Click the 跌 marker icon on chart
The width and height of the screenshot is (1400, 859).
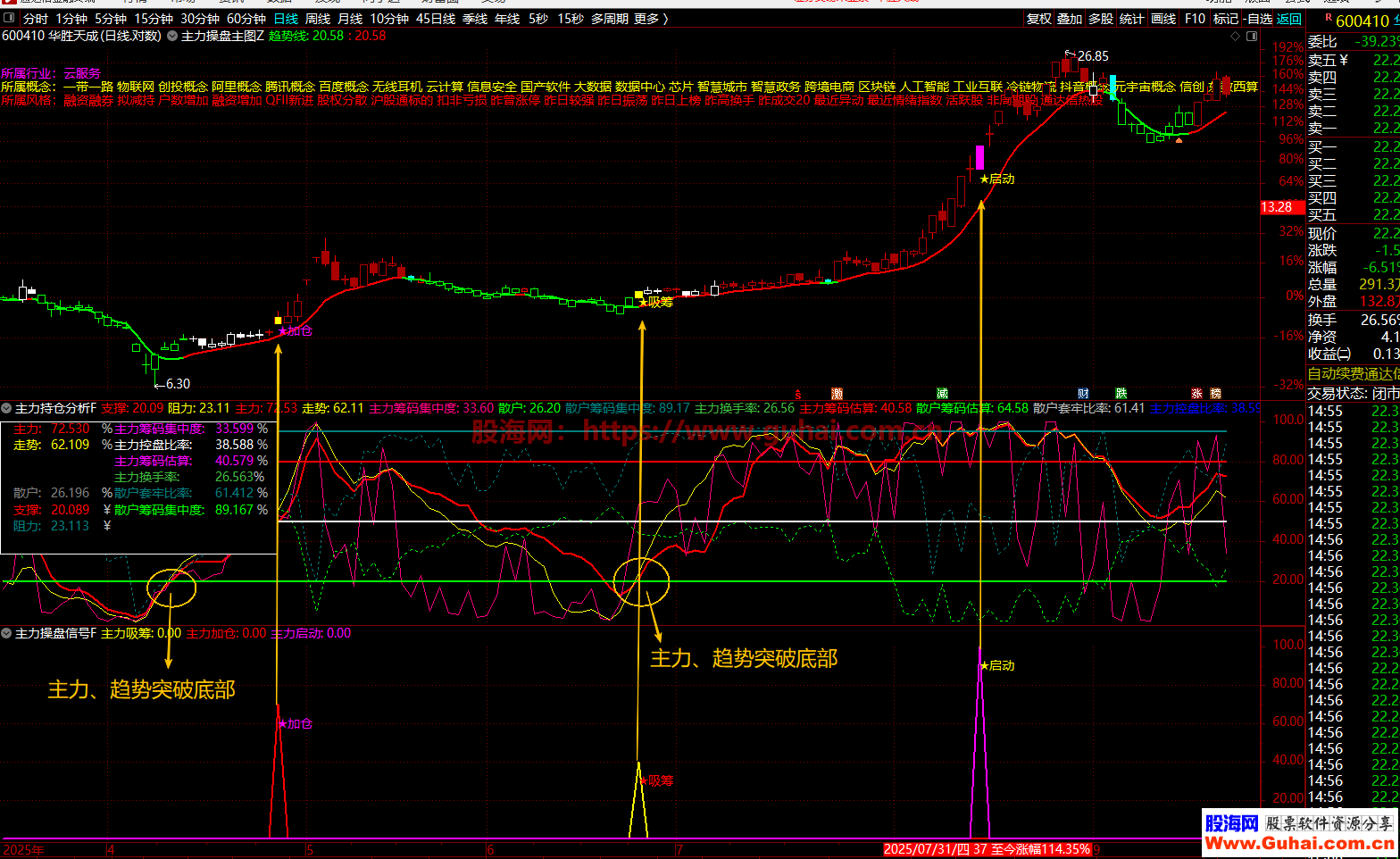[1121, 394]
